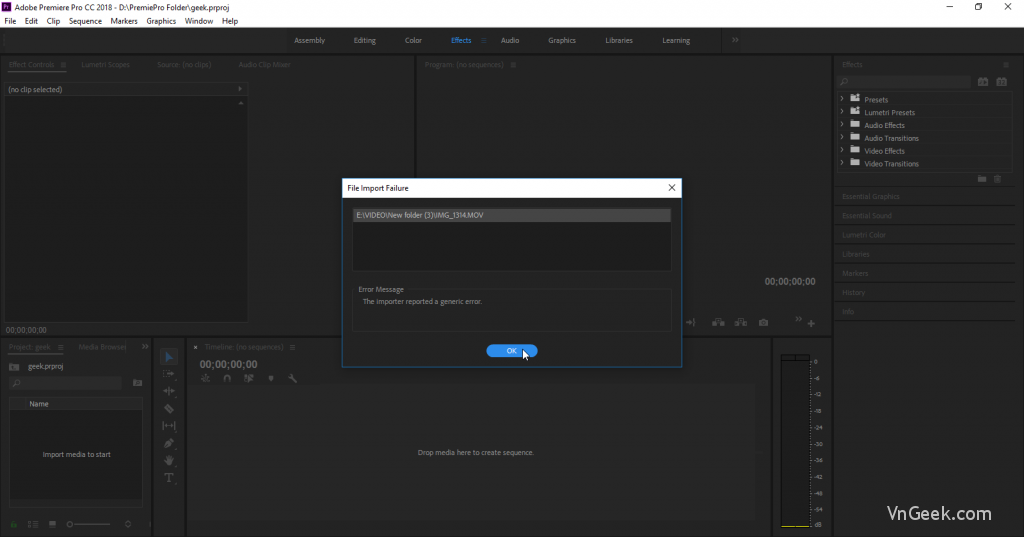Select the Razor tool

(x=168, y=408)
